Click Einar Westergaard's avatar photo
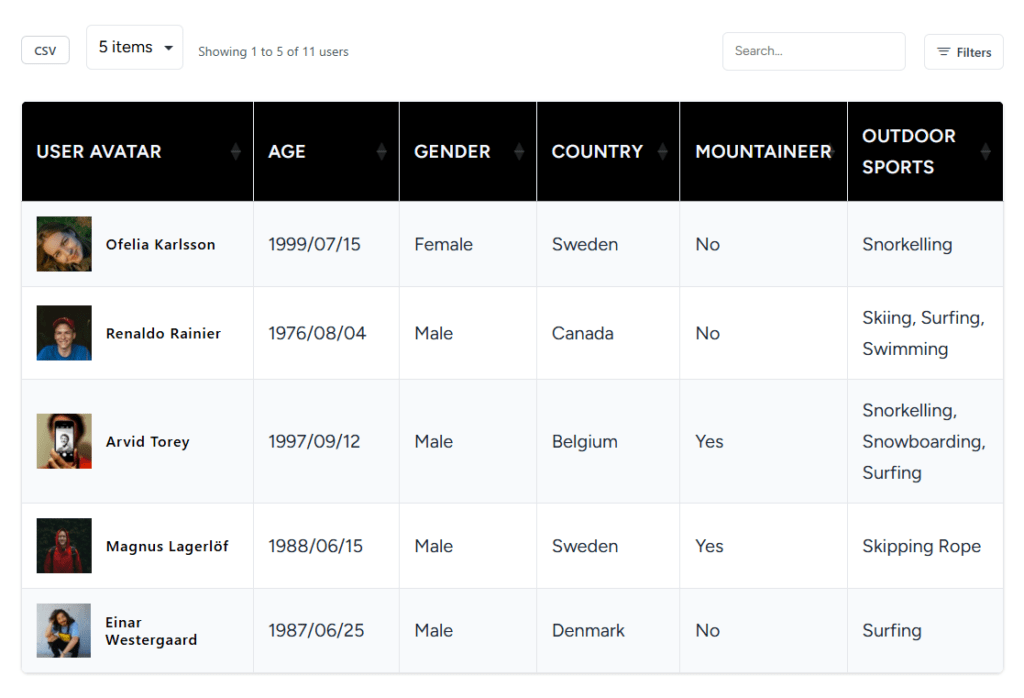This screenshot has width=1024, height=698. [x=64, y=631]
